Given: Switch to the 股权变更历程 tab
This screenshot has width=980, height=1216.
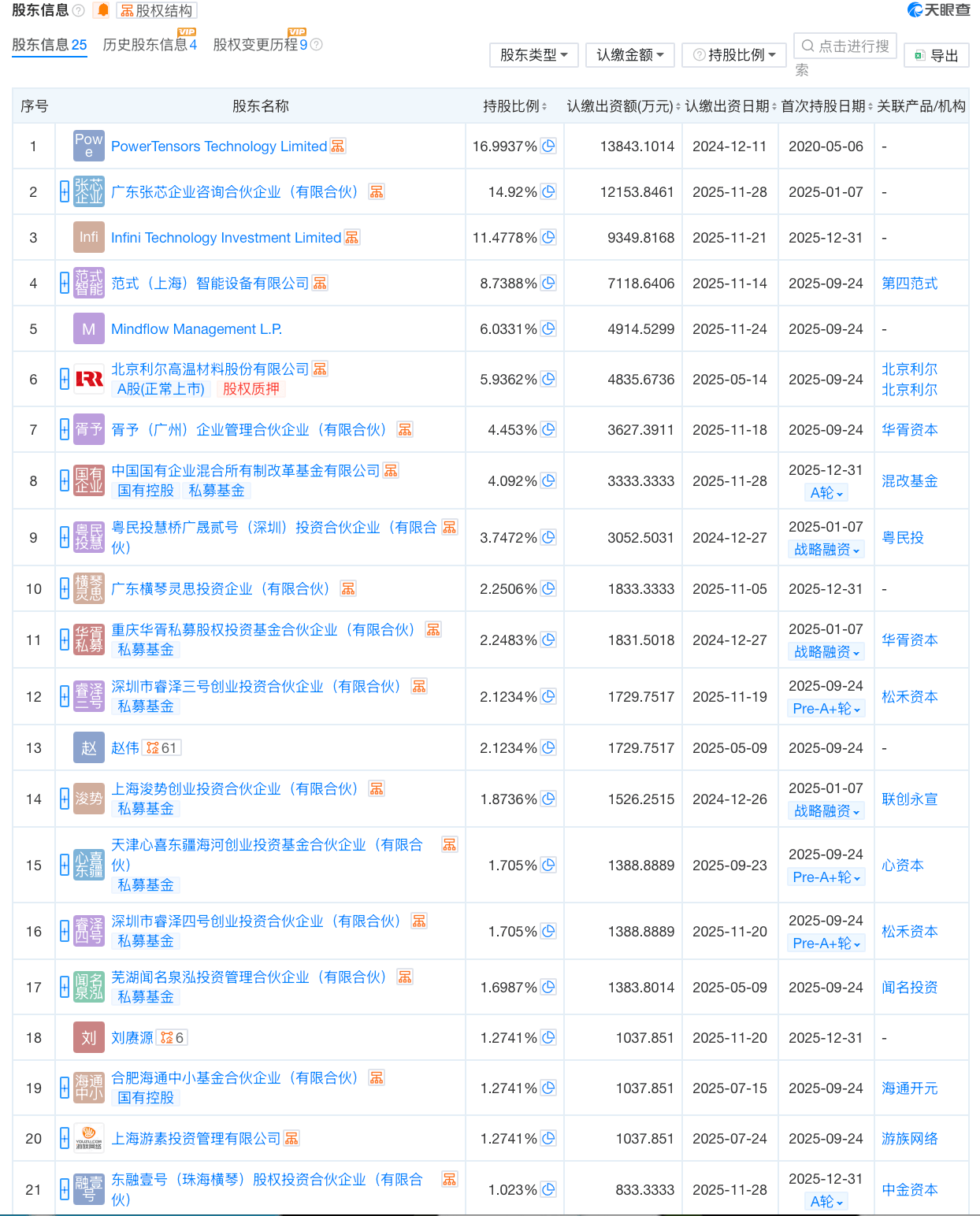Looking at the screenshot, I should pyautogui.click(x=260, y=45).
